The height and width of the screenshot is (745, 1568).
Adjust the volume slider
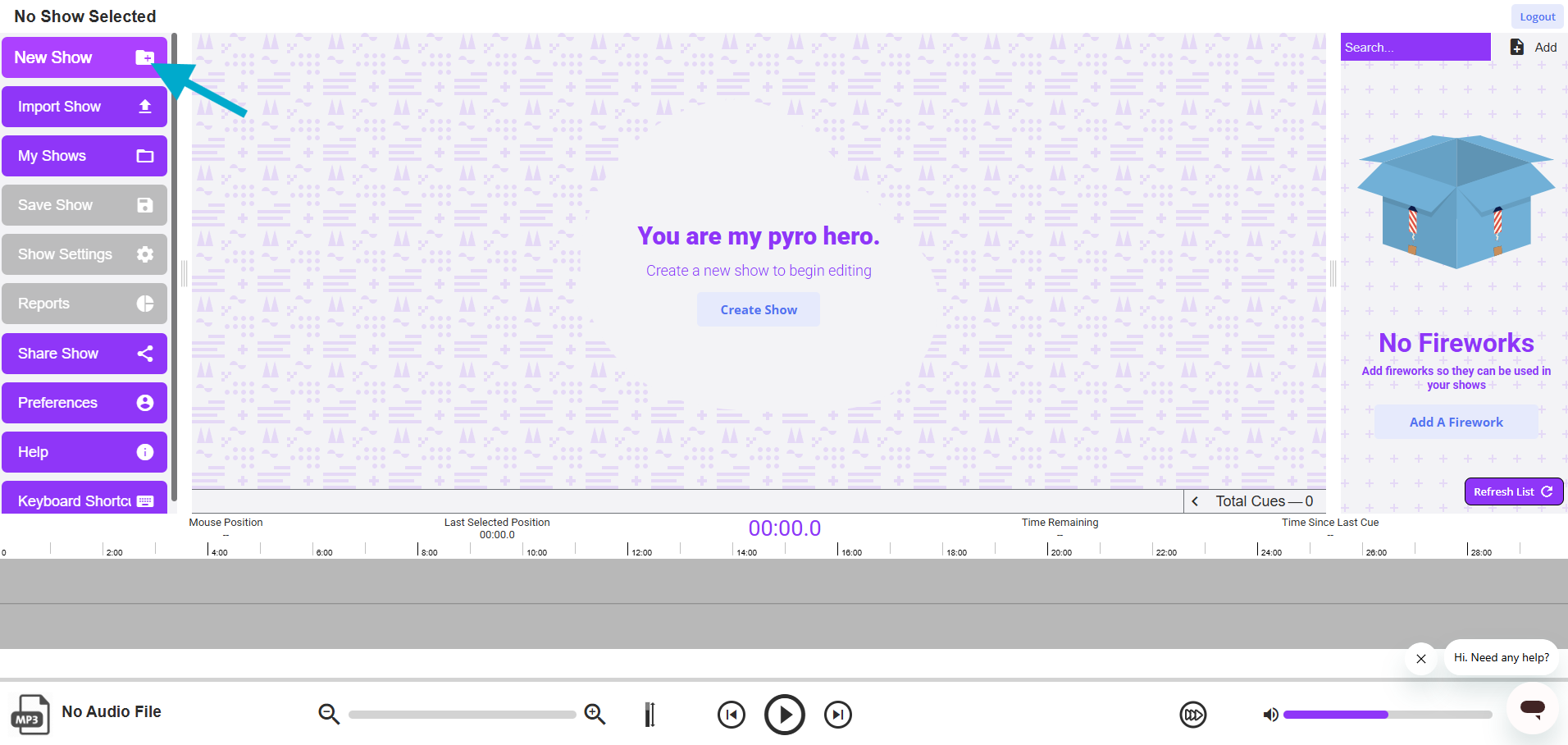click(1388, 715)
